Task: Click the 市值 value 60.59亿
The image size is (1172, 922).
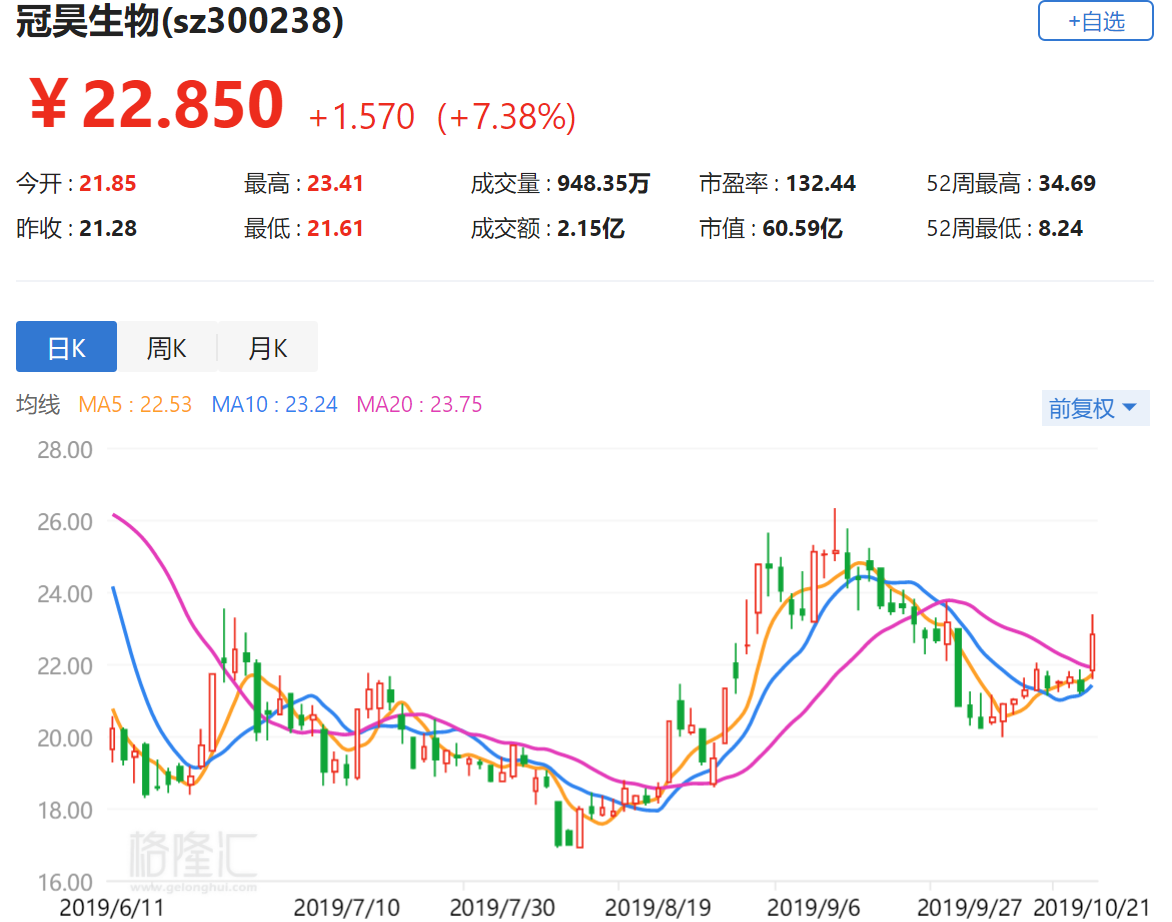Action: pos(802,228)
